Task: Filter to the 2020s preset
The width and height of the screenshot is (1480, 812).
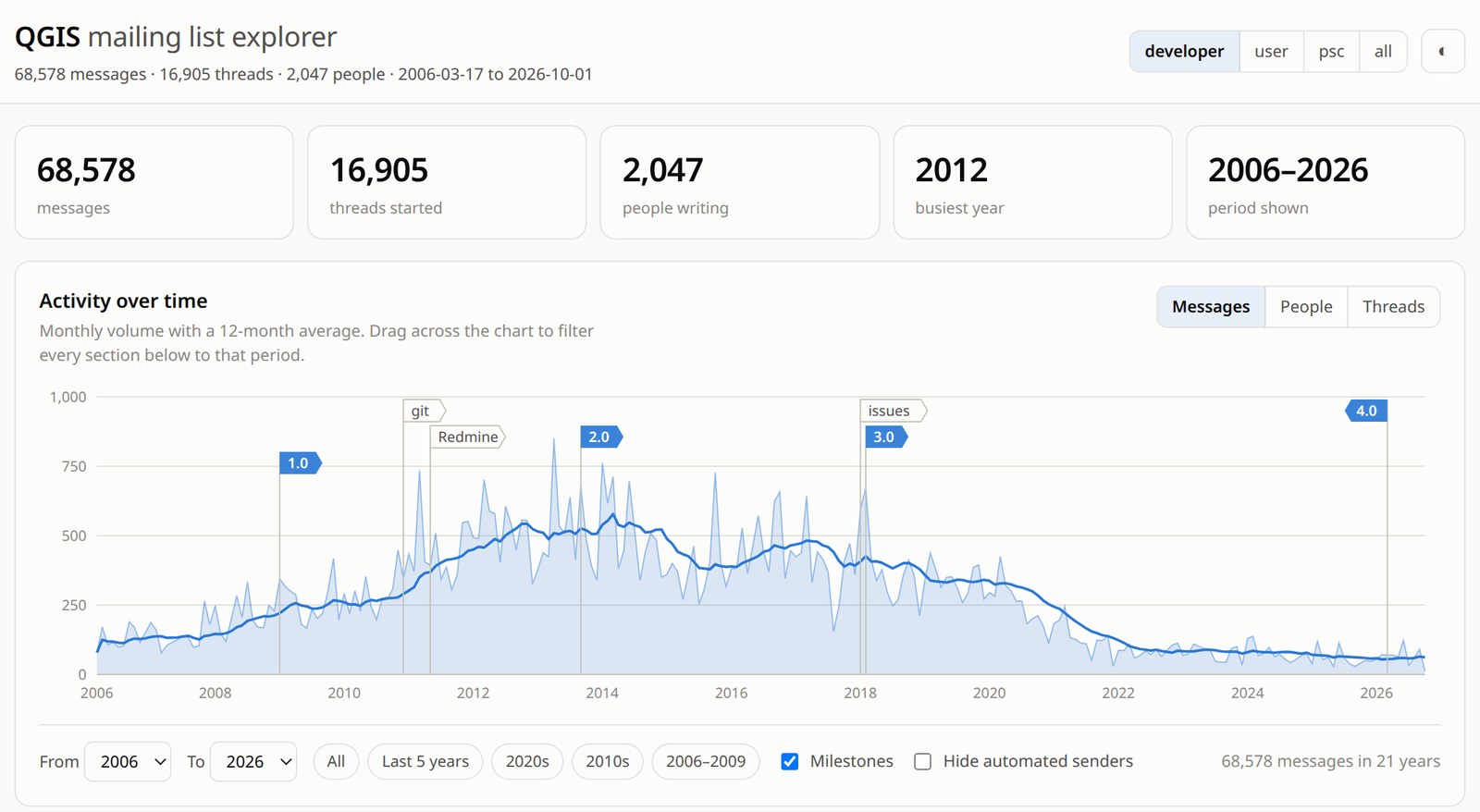Action: (527, 761)
